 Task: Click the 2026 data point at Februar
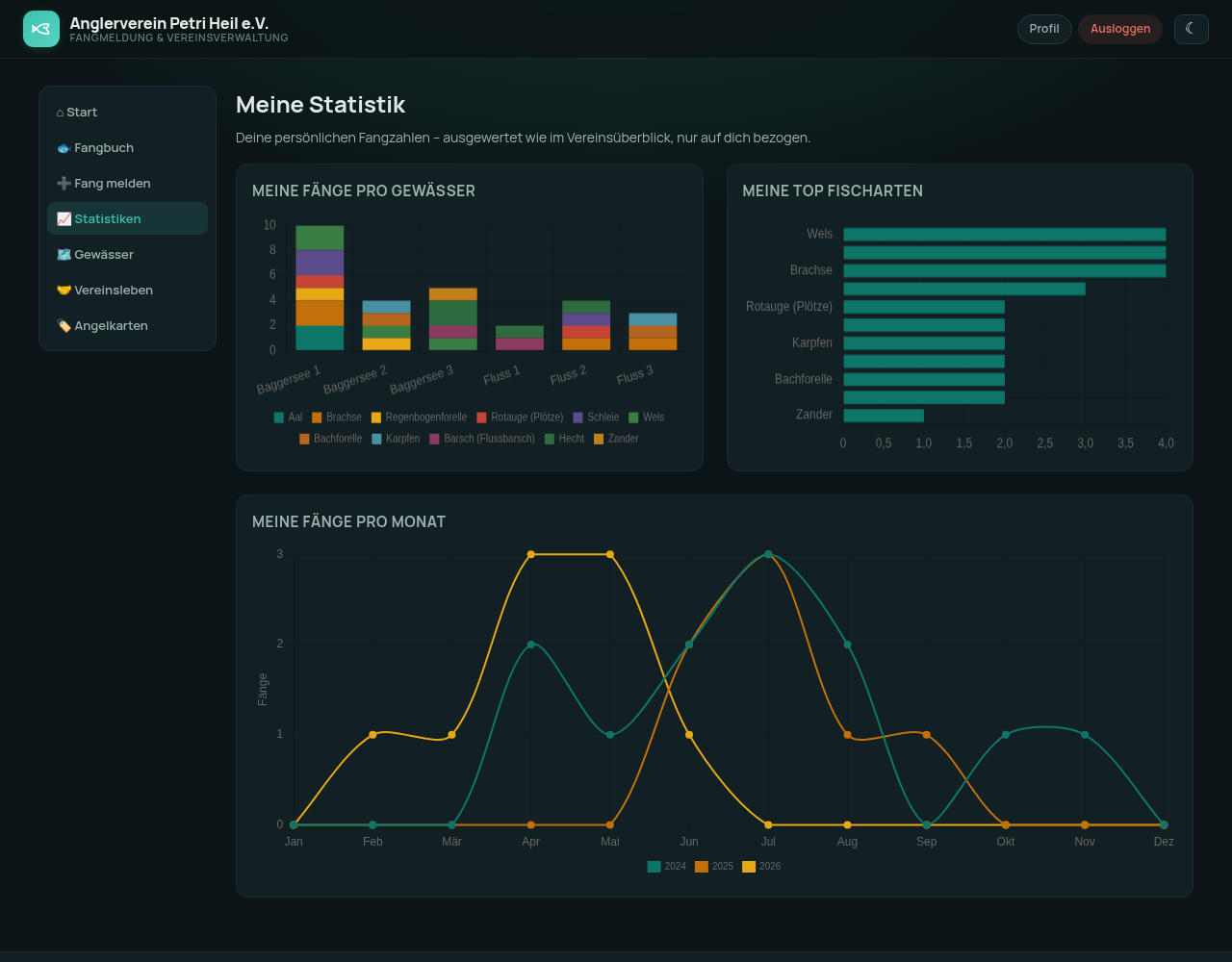372,735
